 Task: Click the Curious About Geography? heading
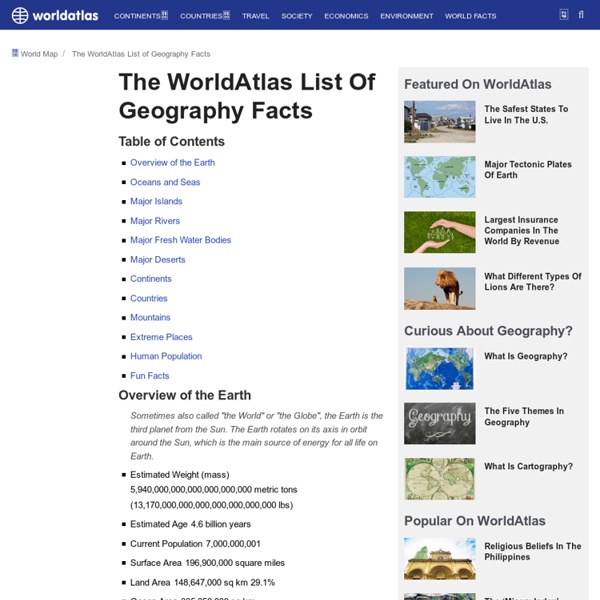tap(488, 331)
